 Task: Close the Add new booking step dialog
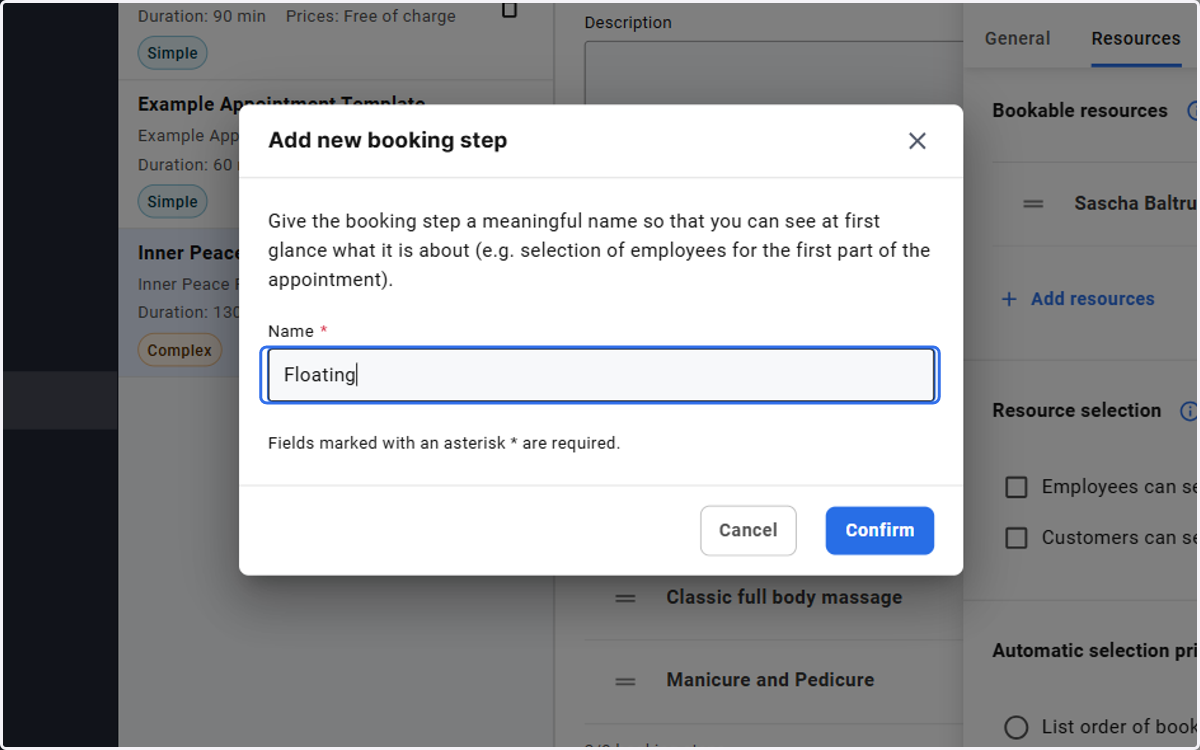917,141
